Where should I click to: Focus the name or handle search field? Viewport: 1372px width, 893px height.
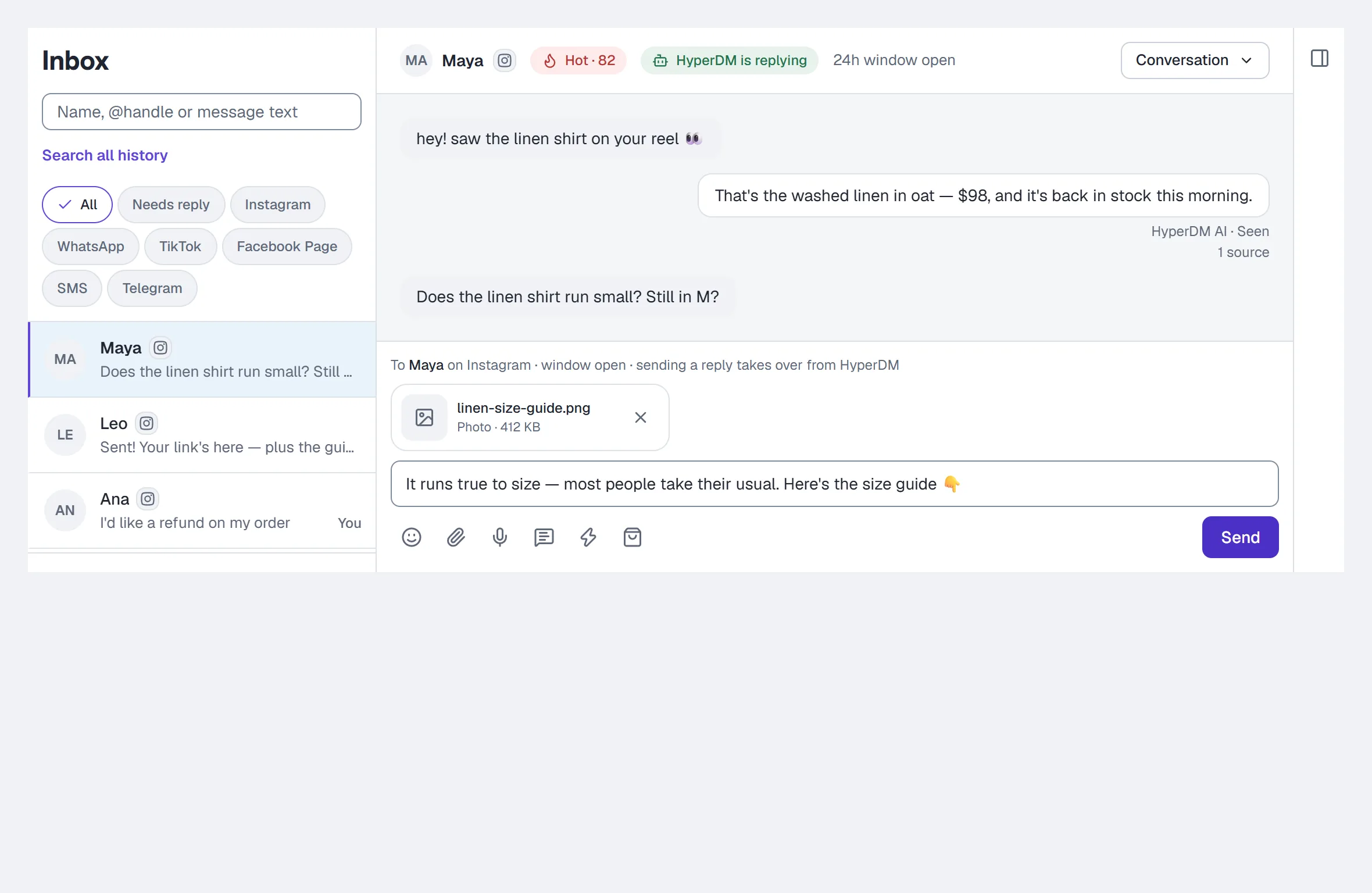[202, 112]
